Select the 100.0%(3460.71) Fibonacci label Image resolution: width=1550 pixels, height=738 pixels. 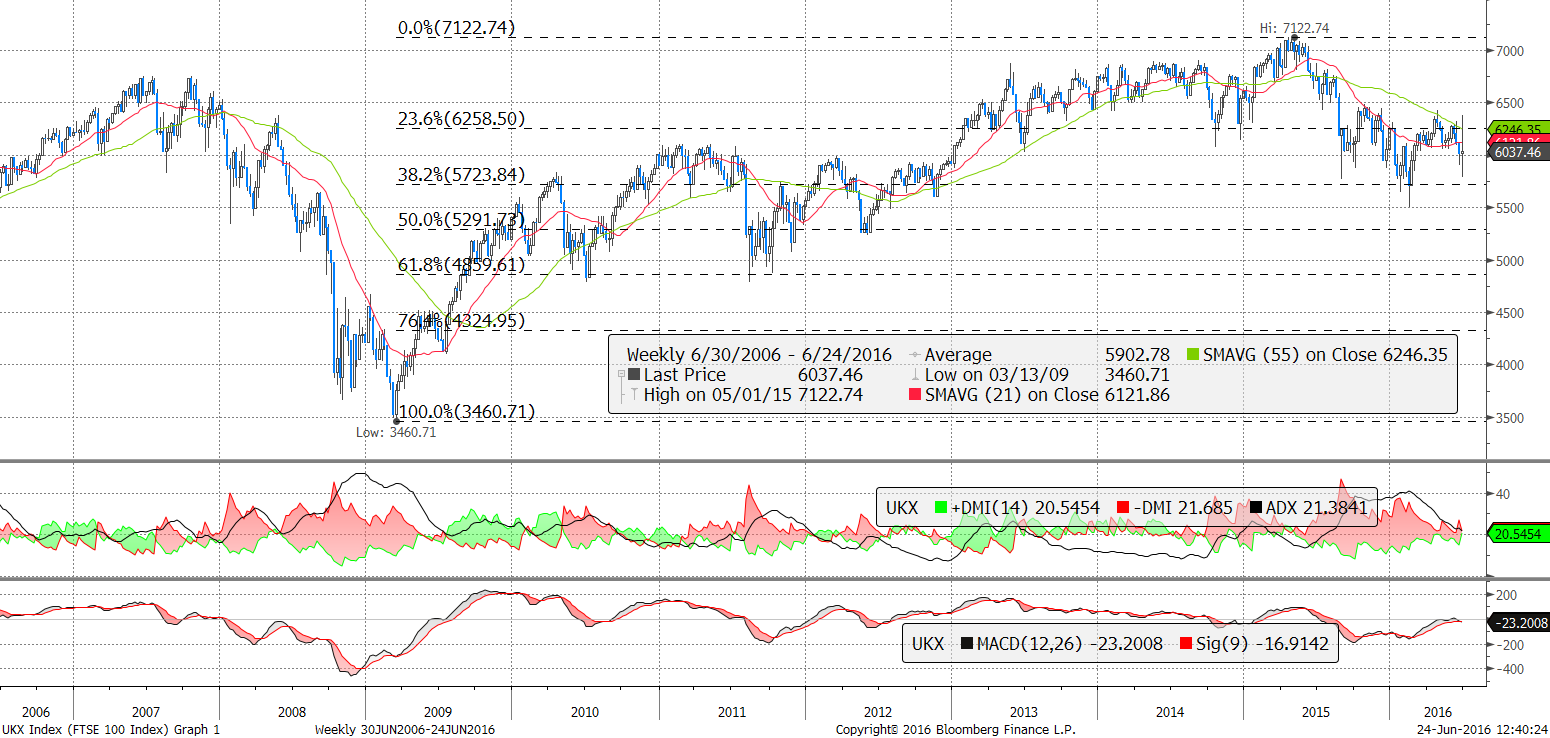pyautogui.click(x=466, y=411)
